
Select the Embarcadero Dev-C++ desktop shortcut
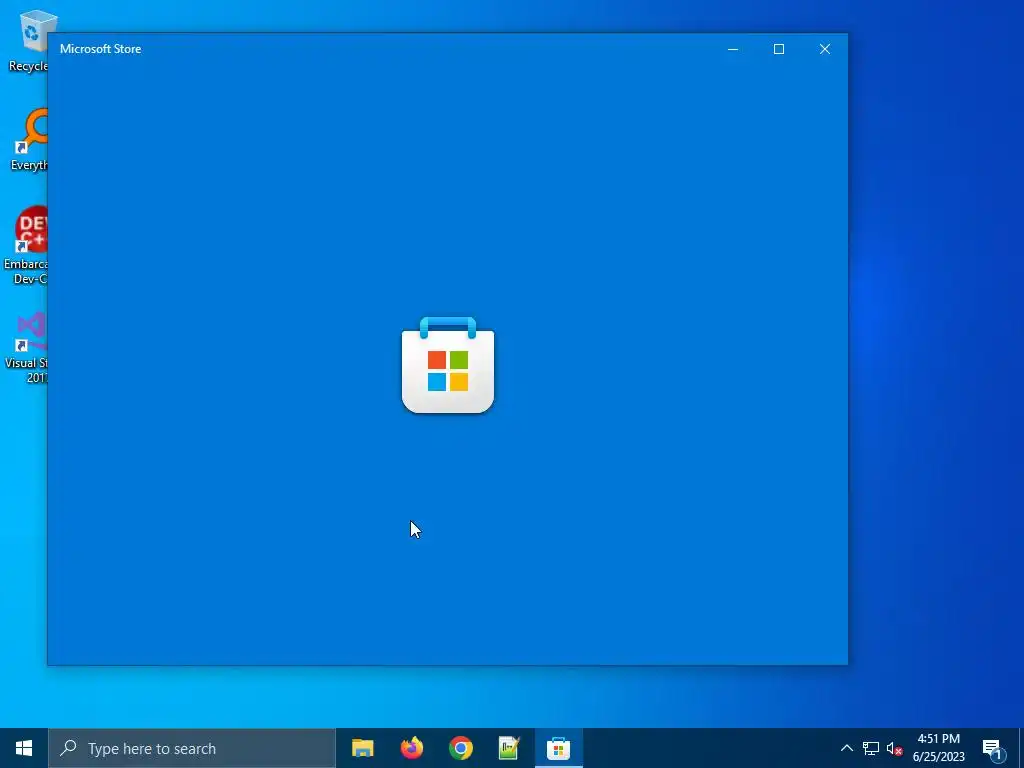(25, 246)
